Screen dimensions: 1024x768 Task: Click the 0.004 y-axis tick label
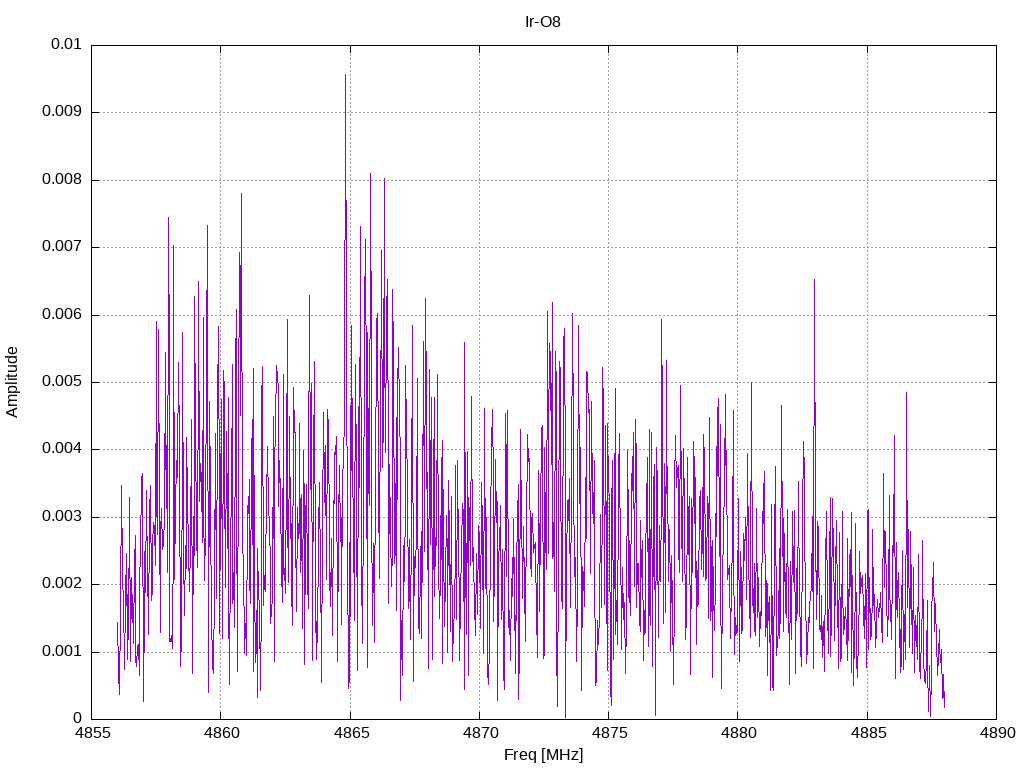tap(62, 449)
